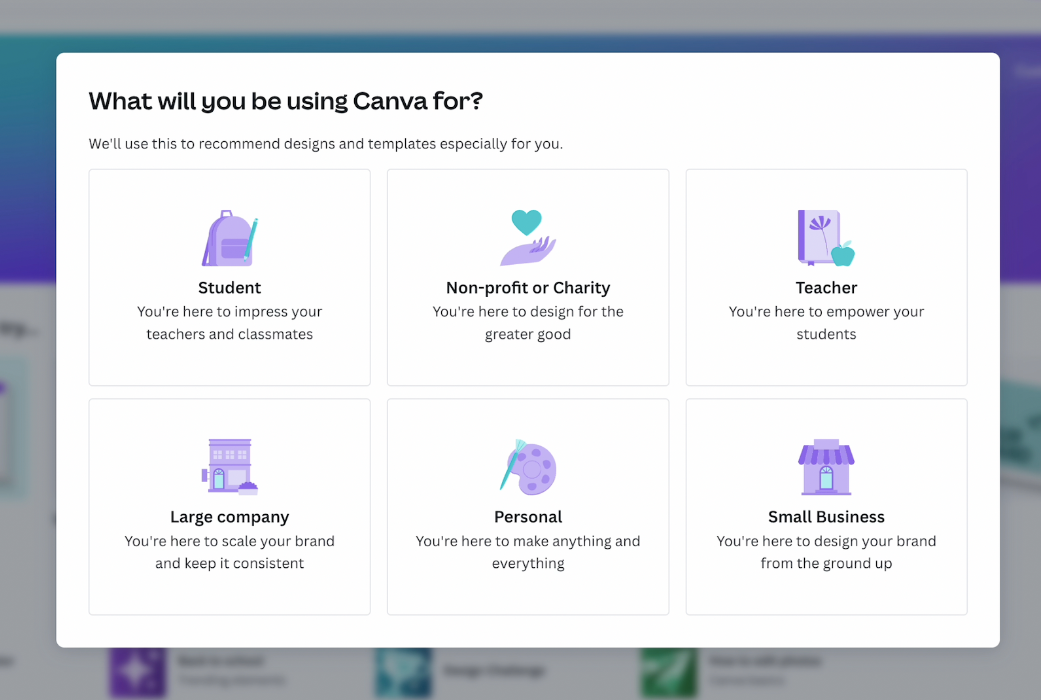Choose the Non-profit or Charity card
The height and width of the screenshot is (700, 1041).
527,277
